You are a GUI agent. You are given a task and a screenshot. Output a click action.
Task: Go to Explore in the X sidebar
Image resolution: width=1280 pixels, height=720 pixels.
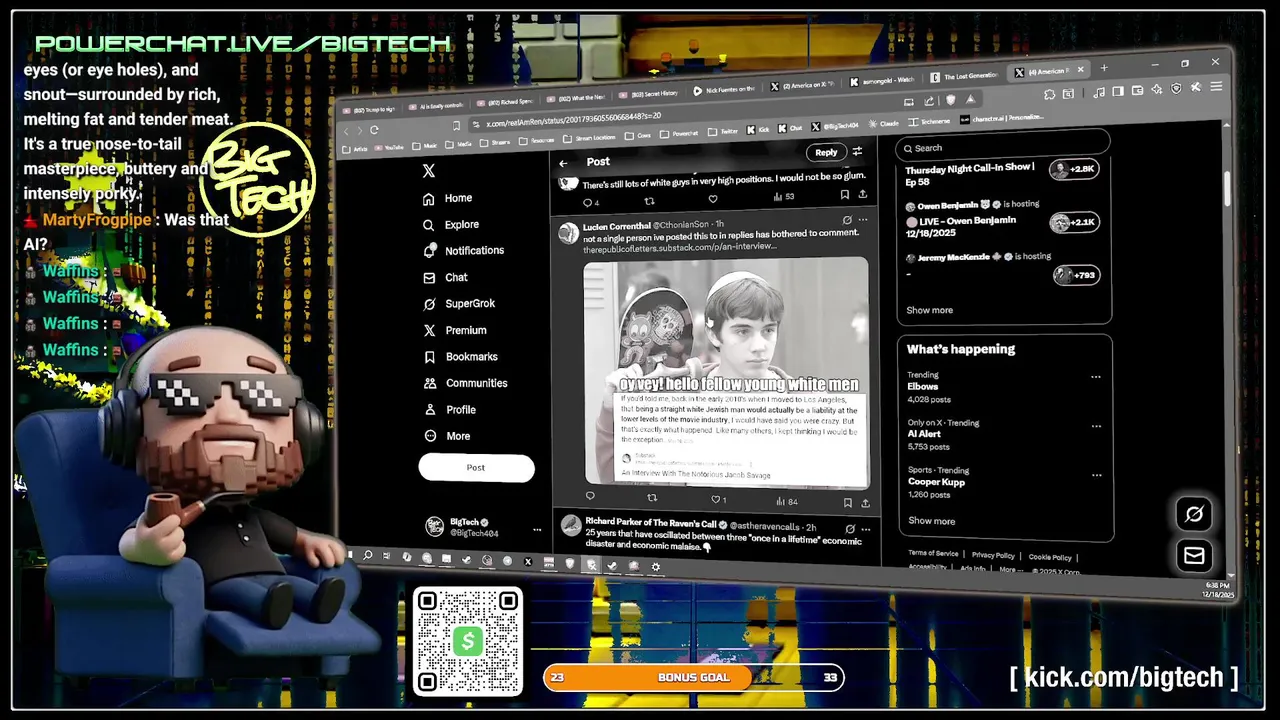[x=451, y=225]
